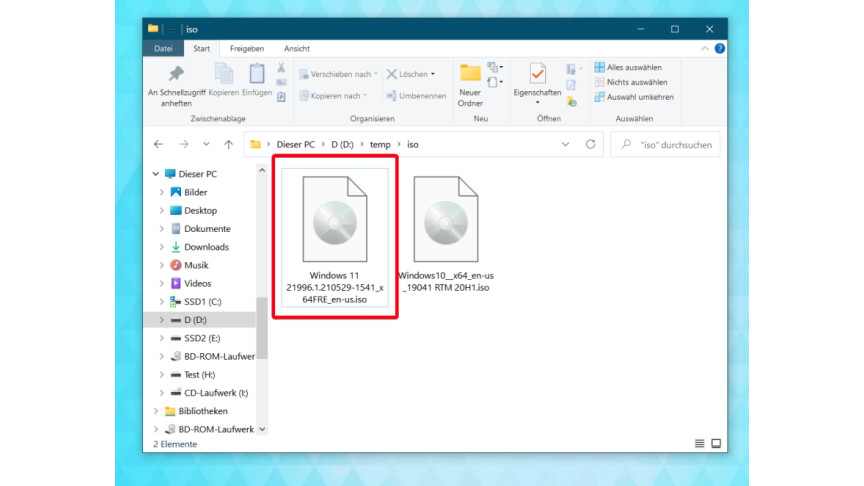The height and width of the screenshot is (486, 864).
Task: Open recent locations dropdown chevron
Action: pos(206,144)
